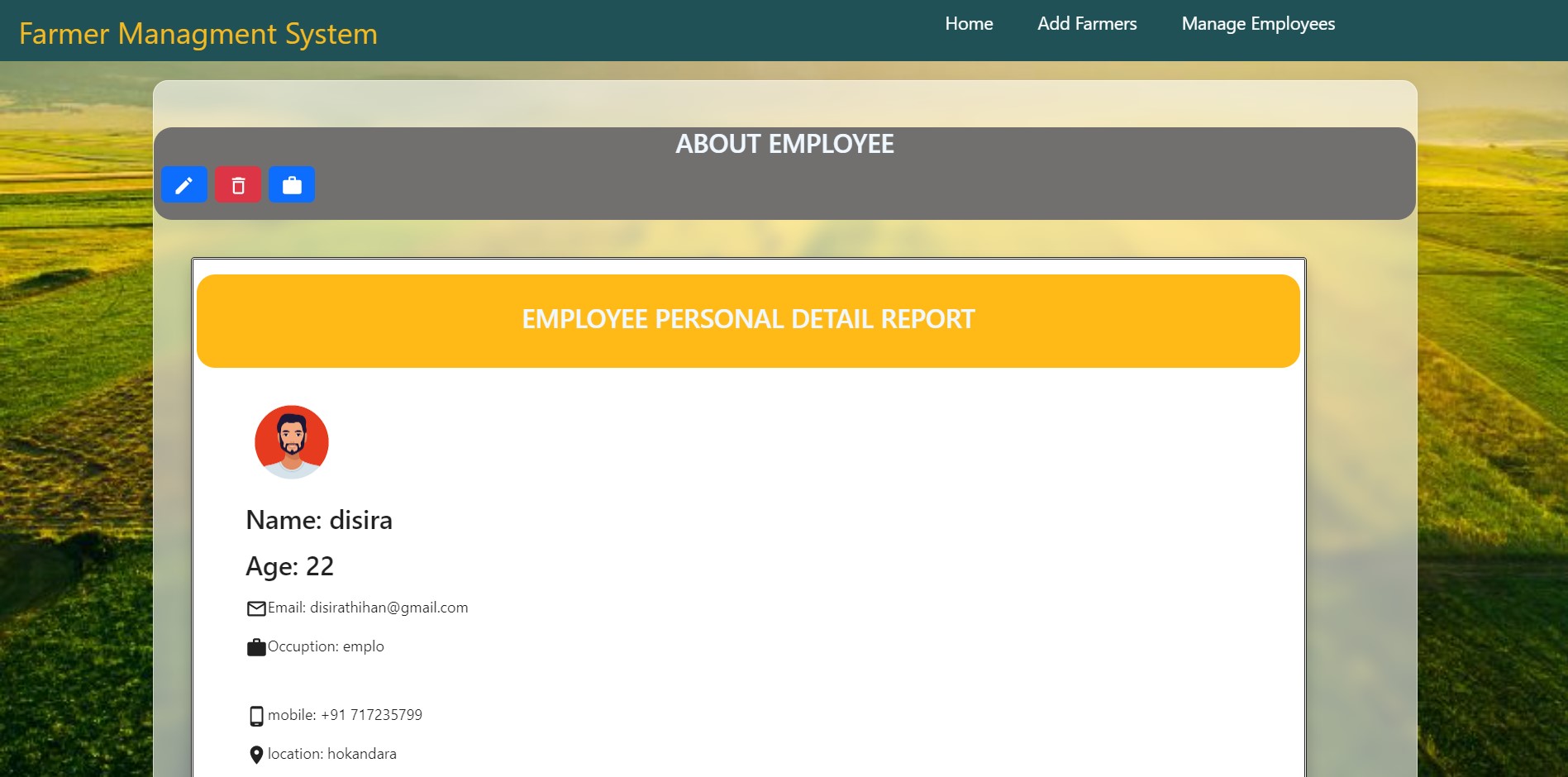1568x777 pixels.
Task: Click the red delete trash icon
Action: pyautogui.click(x=238, y=184)
